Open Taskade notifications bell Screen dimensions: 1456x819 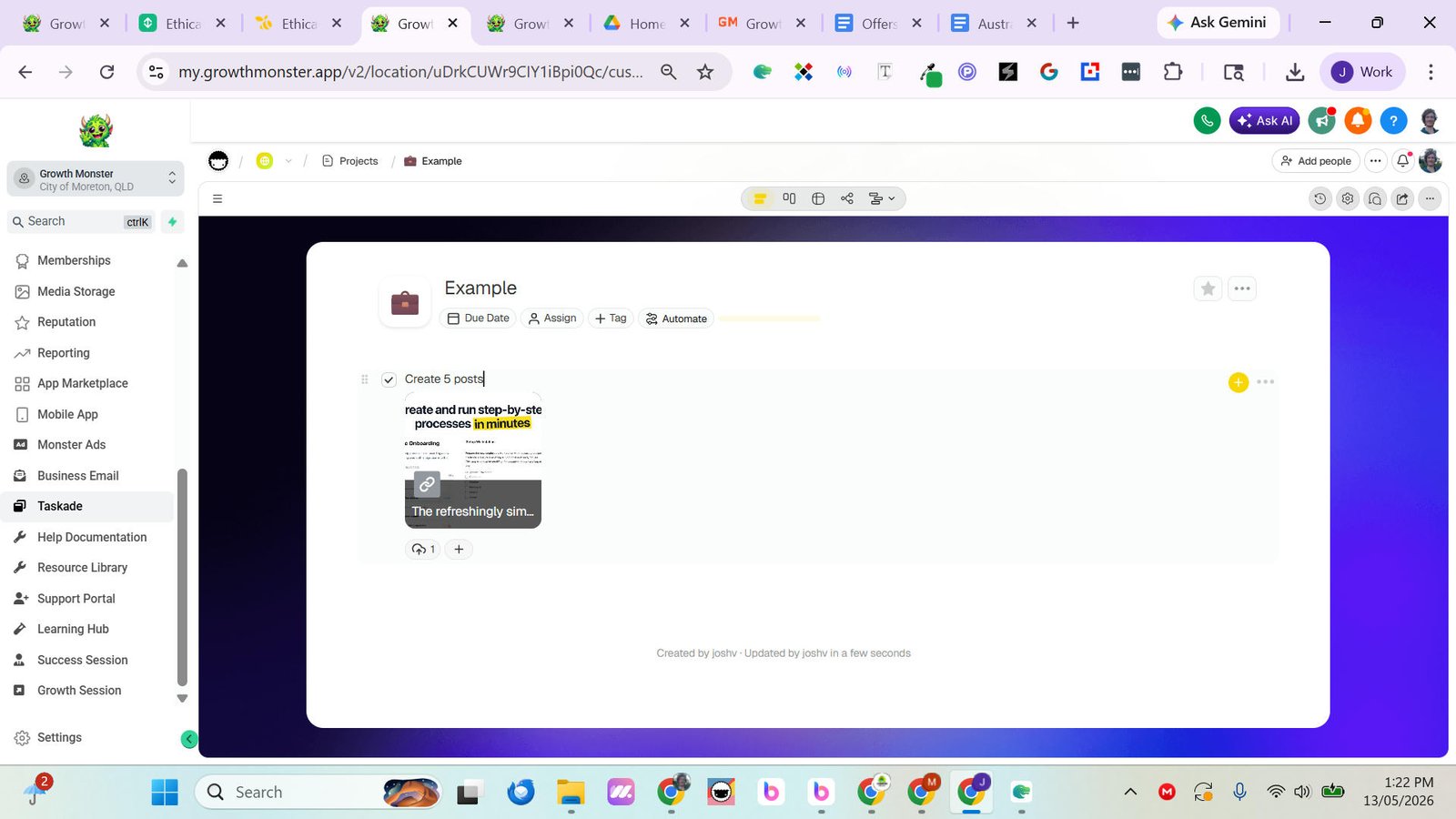pyautogui.click(x=1403, y=161)
